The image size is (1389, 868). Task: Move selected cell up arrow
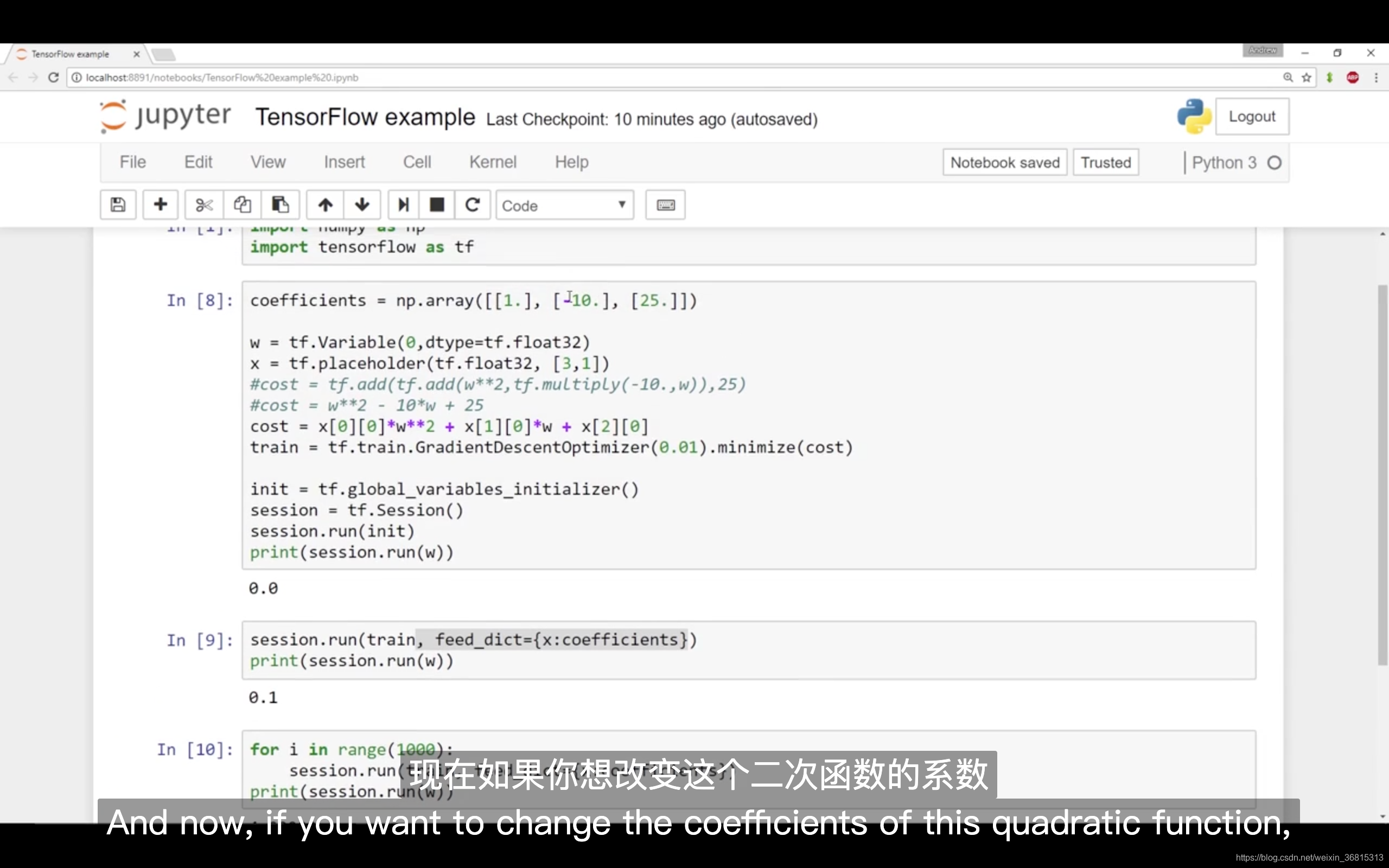coord(326,205)
